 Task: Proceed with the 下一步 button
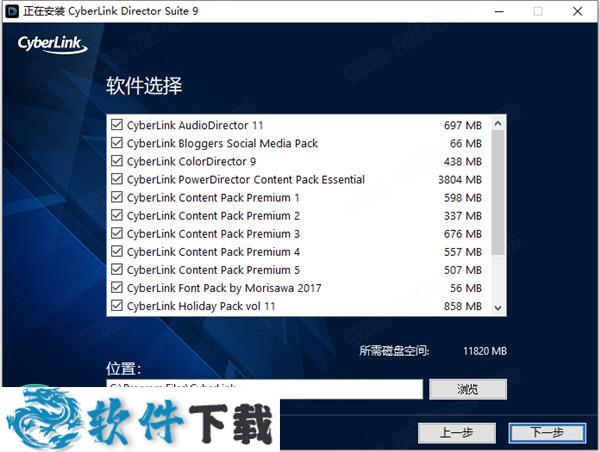547,432
